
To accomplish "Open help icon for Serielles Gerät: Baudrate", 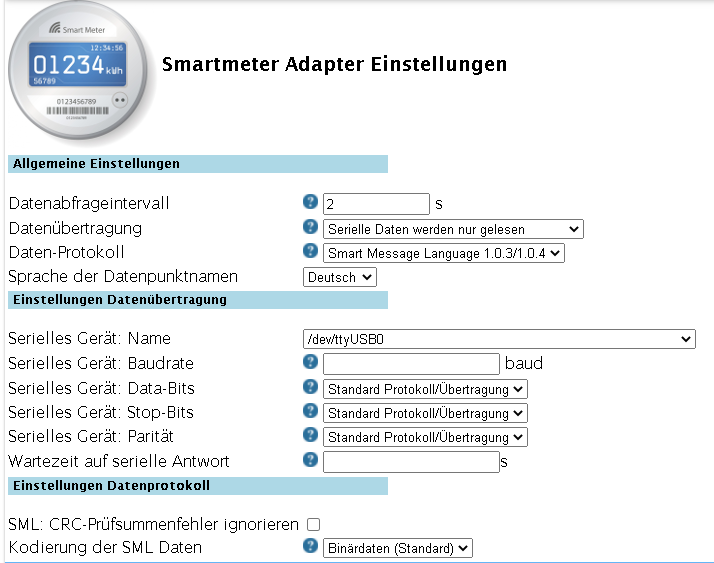I will 310,362.
